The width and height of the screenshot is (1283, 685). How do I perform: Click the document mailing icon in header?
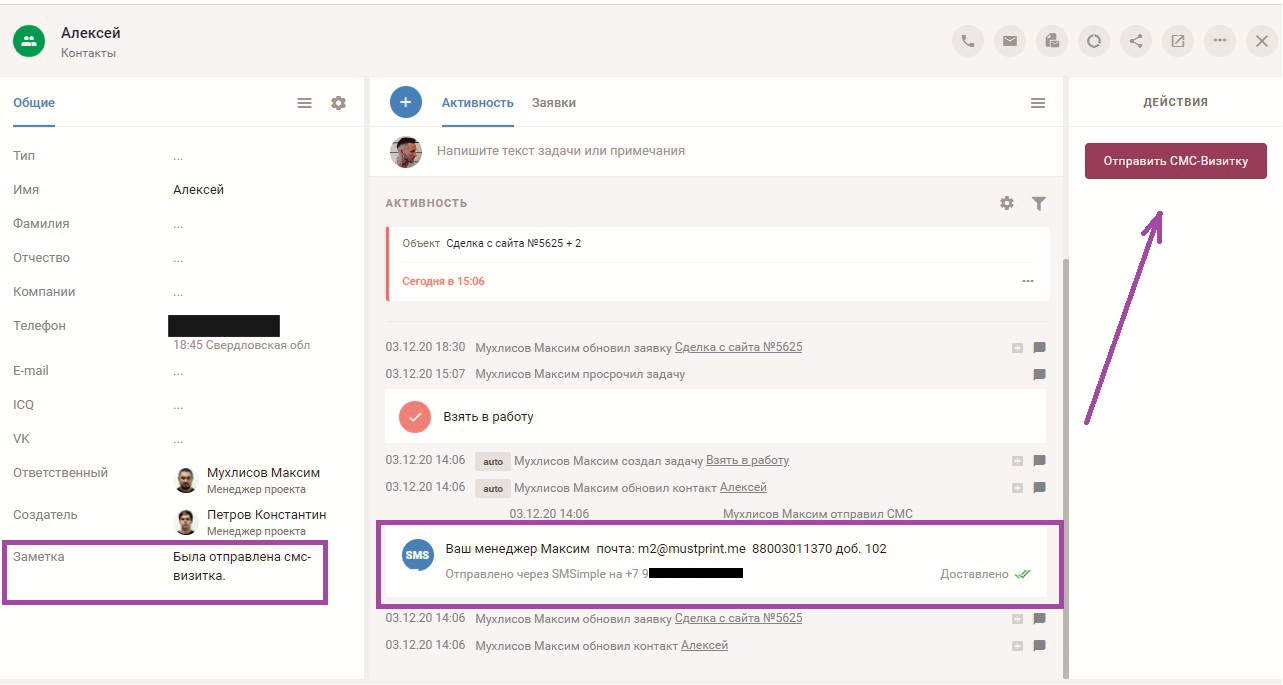click(1052, 41)
